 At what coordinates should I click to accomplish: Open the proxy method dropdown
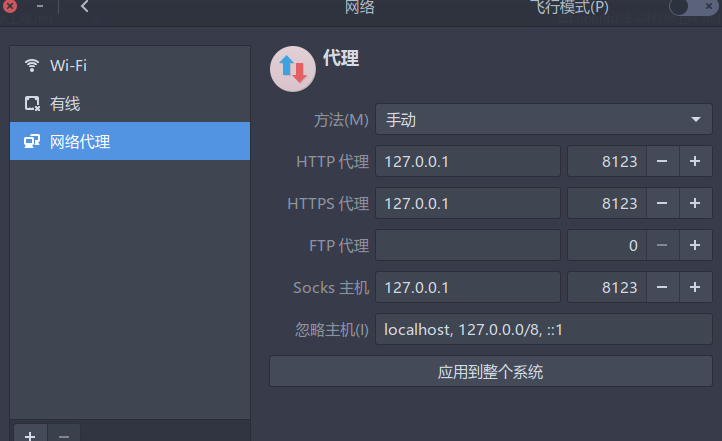coord(543,120)
